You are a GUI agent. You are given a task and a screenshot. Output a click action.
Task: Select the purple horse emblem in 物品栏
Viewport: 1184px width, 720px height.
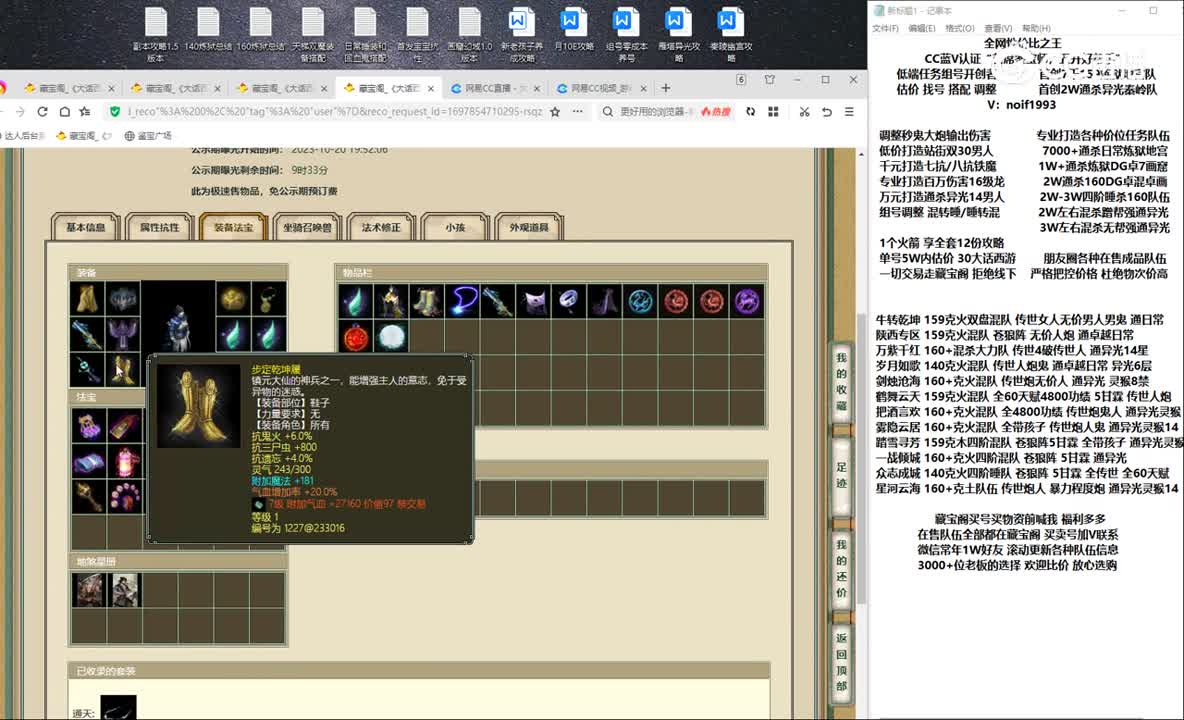(x=747, y=301)
